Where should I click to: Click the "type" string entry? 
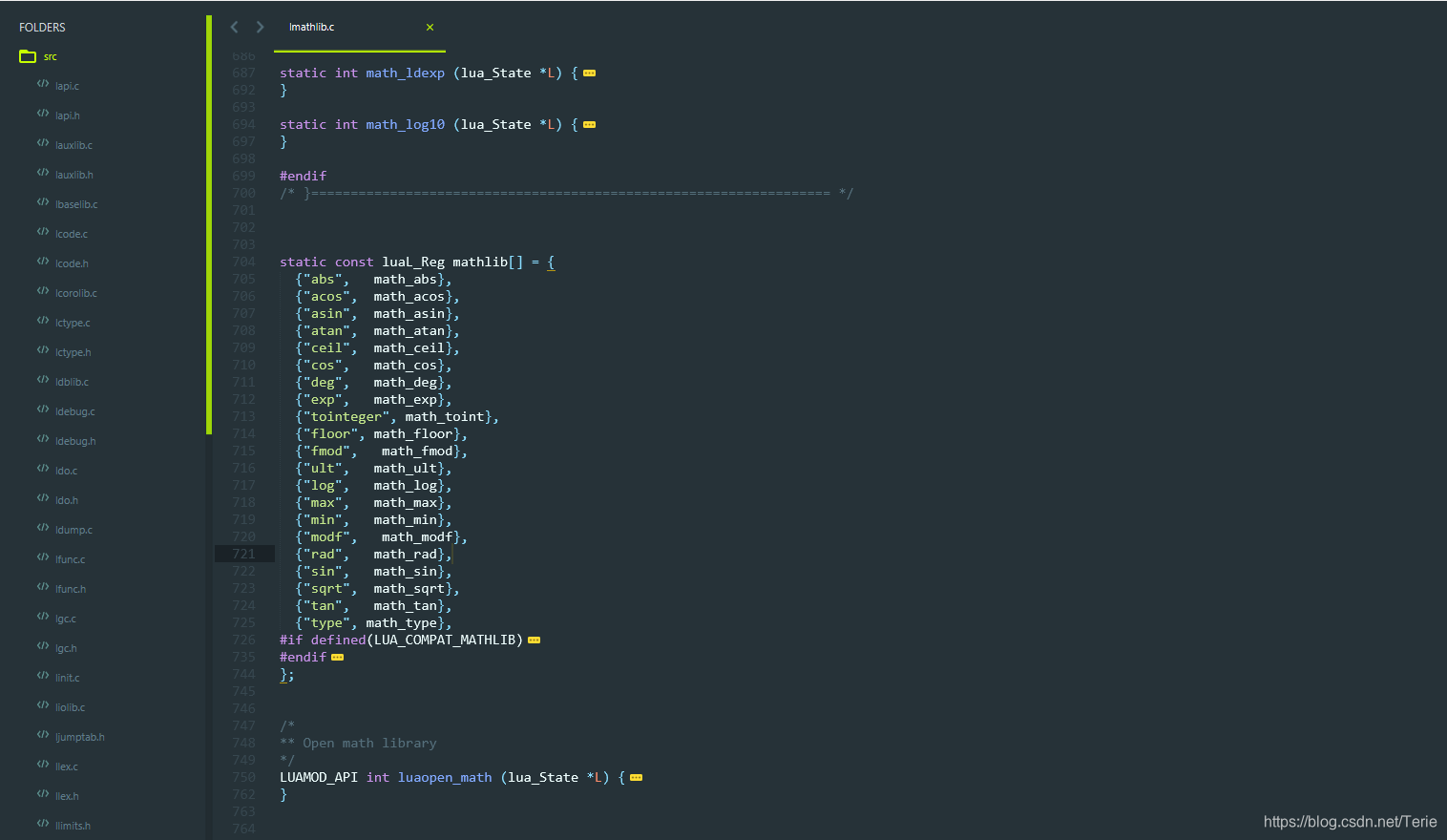click(x=327, y=622)
